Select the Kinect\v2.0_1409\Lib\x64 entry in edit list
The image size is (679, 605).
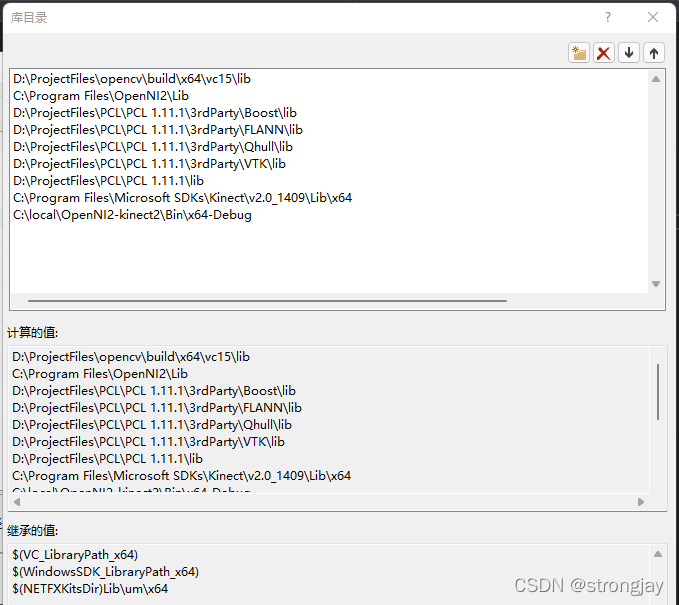pyautogui.click(x=182, y=198)
